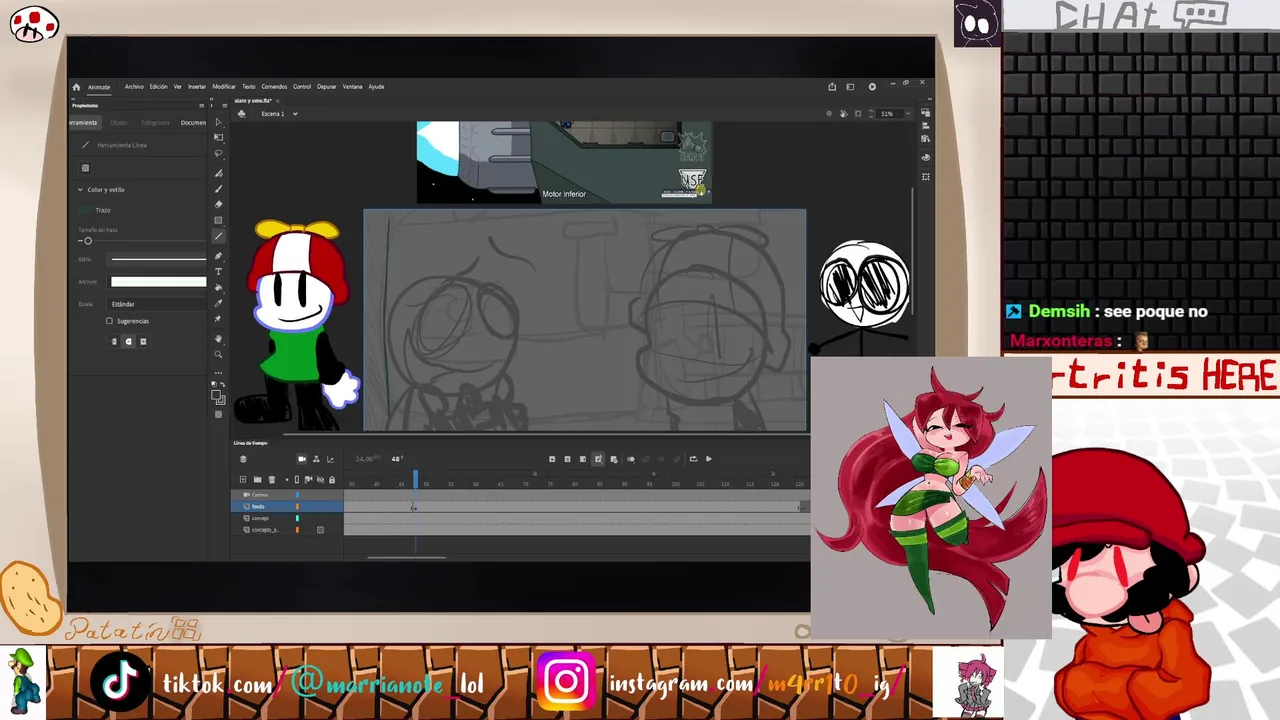
Task: Select the Lasso tool
Action: point(219,154)
